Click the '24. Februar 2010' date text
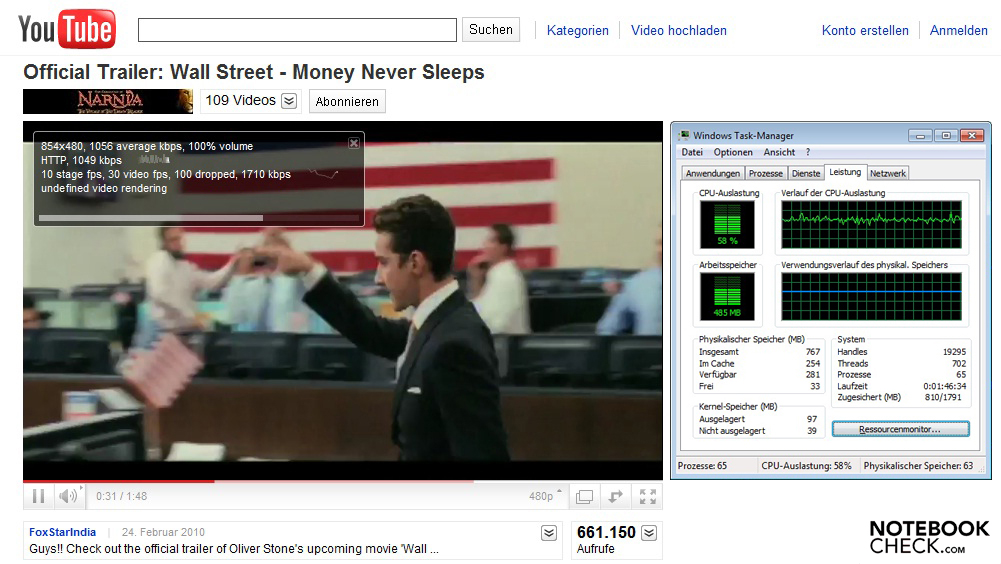Screen dimensions: 1001x564 [163, 532]
